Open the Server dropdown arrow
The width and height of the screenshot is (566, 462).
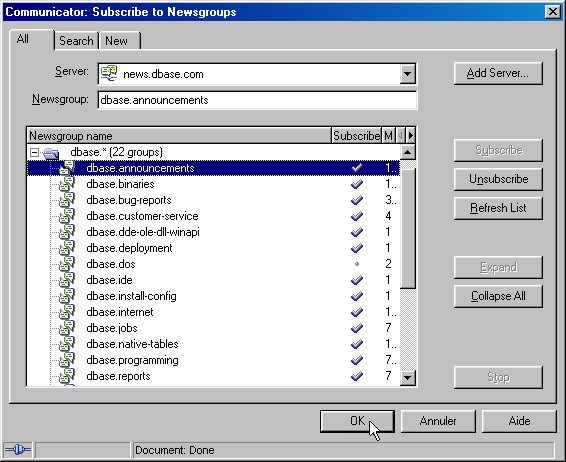point(408,74)
